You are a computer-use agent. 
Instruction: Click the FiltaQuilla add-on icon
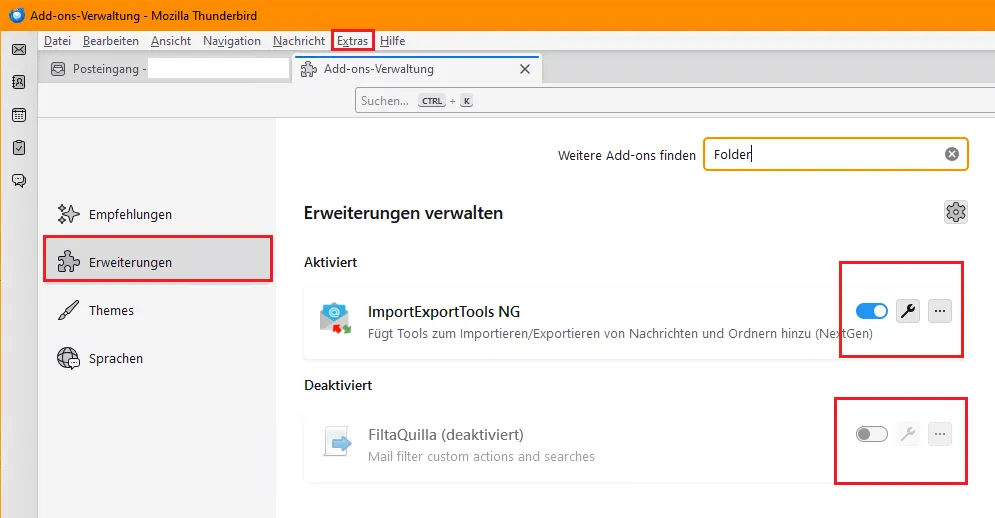pos(337,442)
